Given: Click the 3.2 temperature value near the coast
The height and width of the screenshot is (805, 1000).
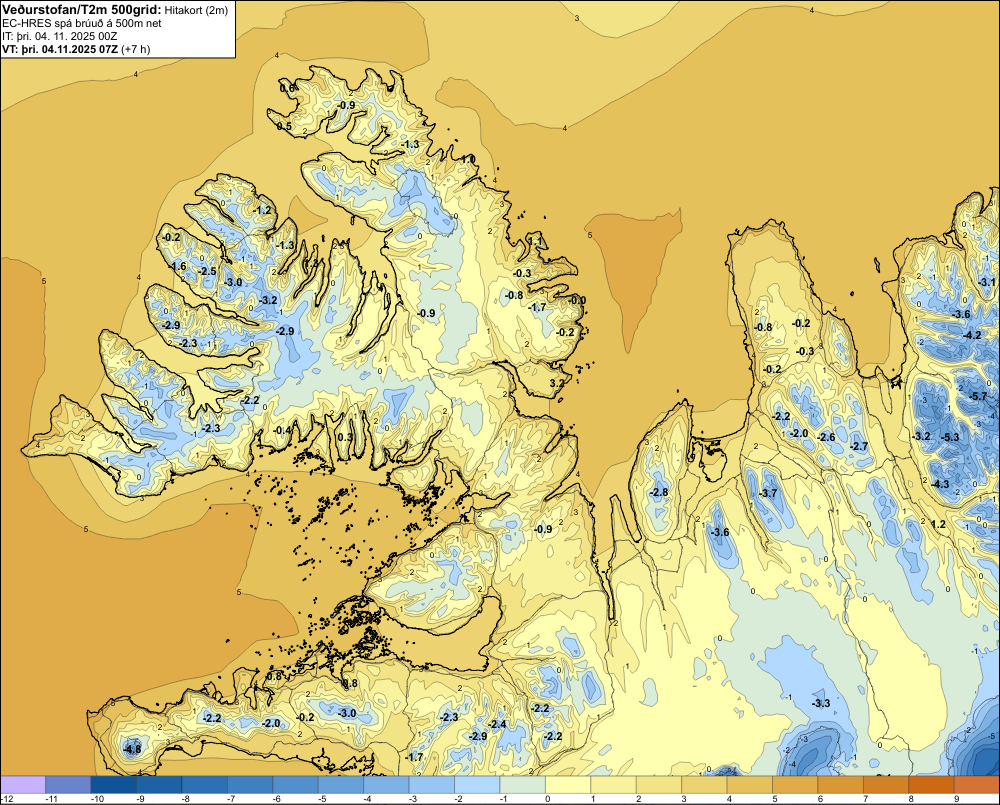Looking at the screenshot, I should click(x=557, y=383).
